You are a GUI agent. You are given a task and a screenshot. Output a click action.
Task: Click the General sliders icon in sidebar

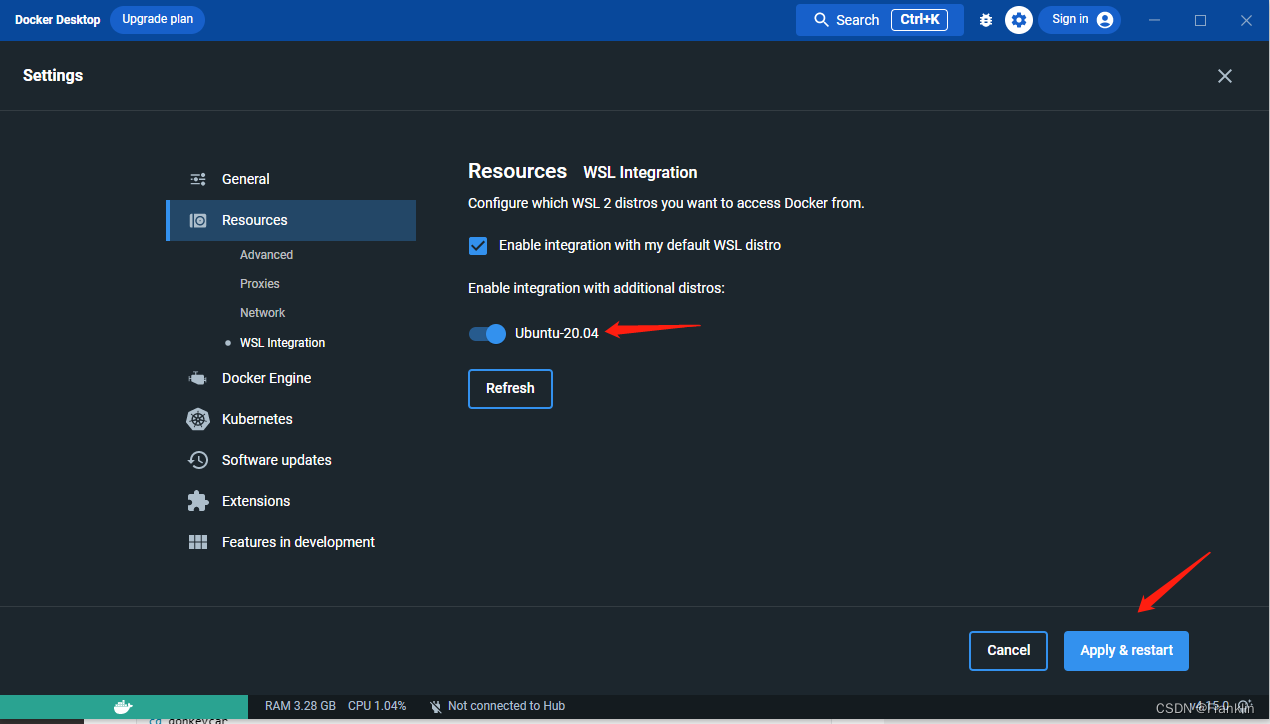pyautogui.click(x=197, y=178)
